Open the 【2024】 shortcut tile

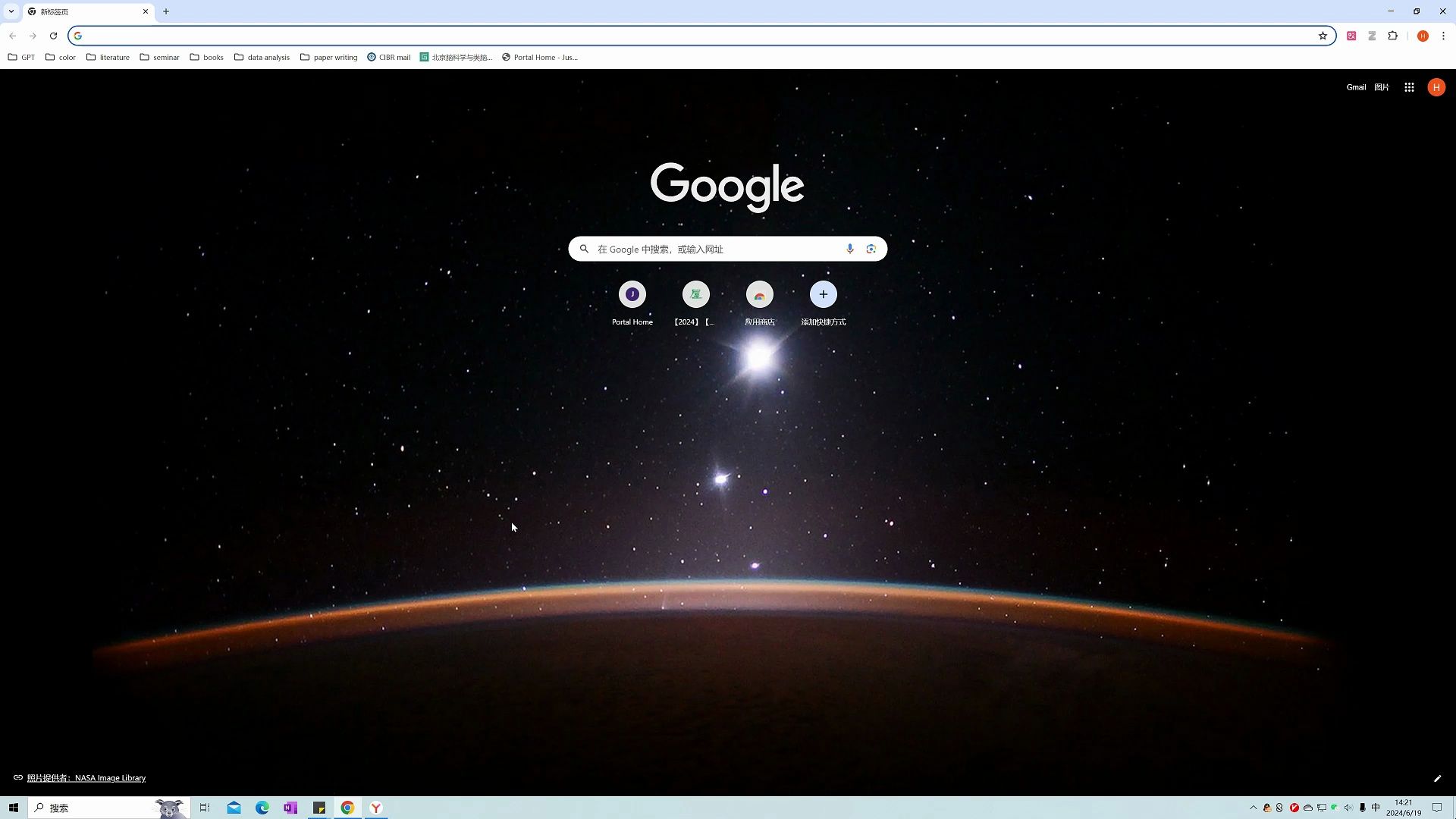[695, 303]
